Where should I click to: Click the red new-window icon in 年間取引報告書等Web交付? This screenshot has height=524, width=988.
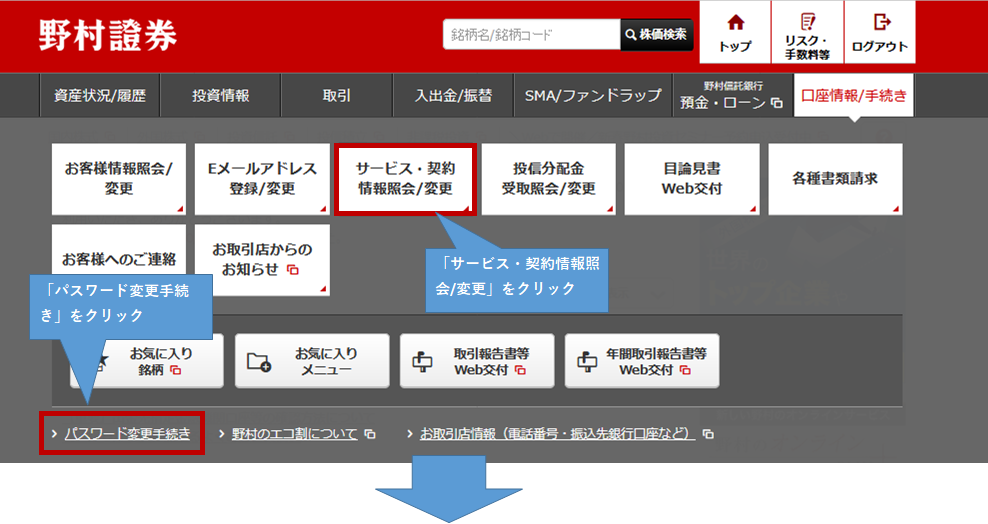point(685,370)
